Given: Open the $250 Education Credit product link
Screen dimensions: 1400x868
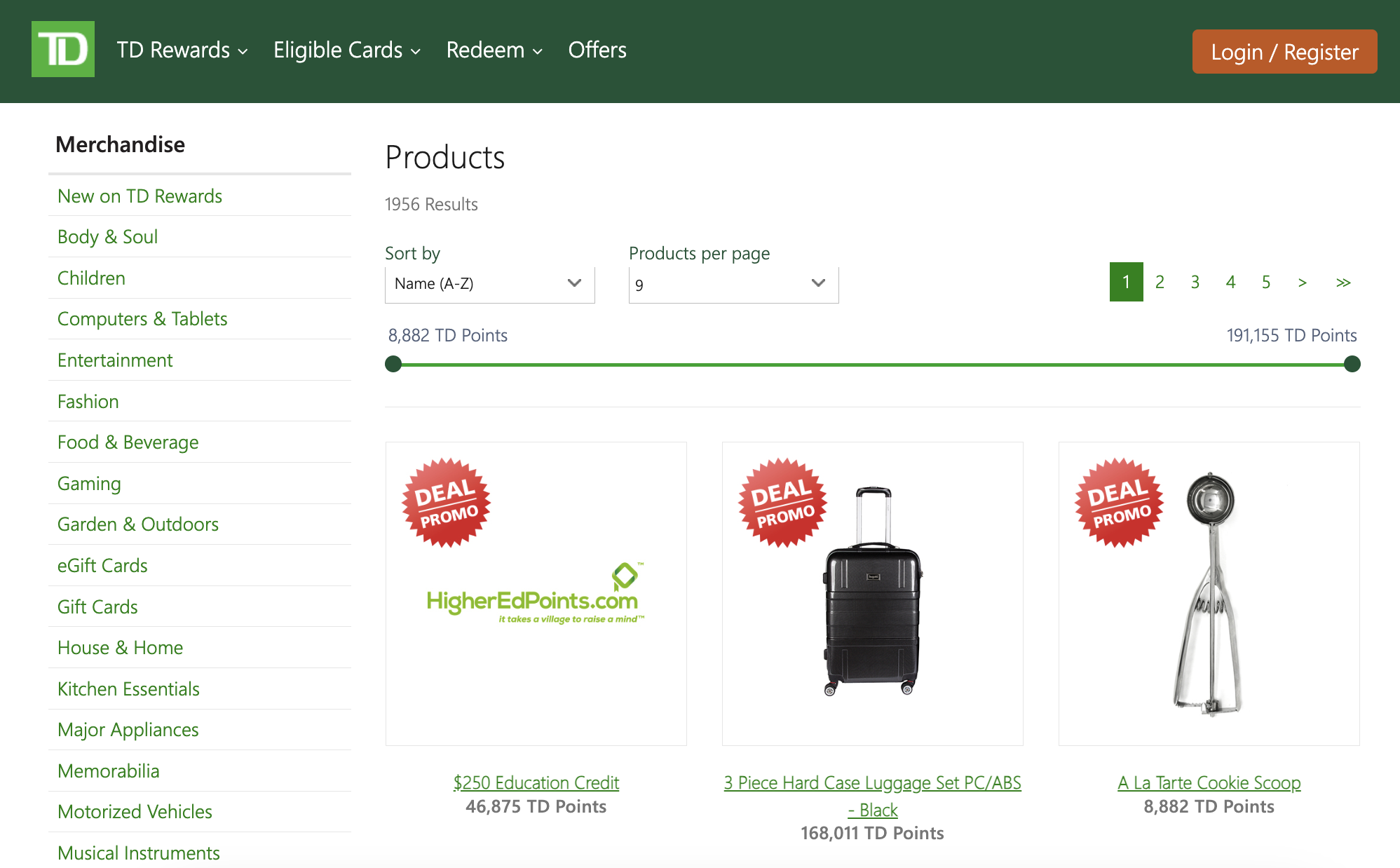Looking at the screenshot, I should coord(536,782).
